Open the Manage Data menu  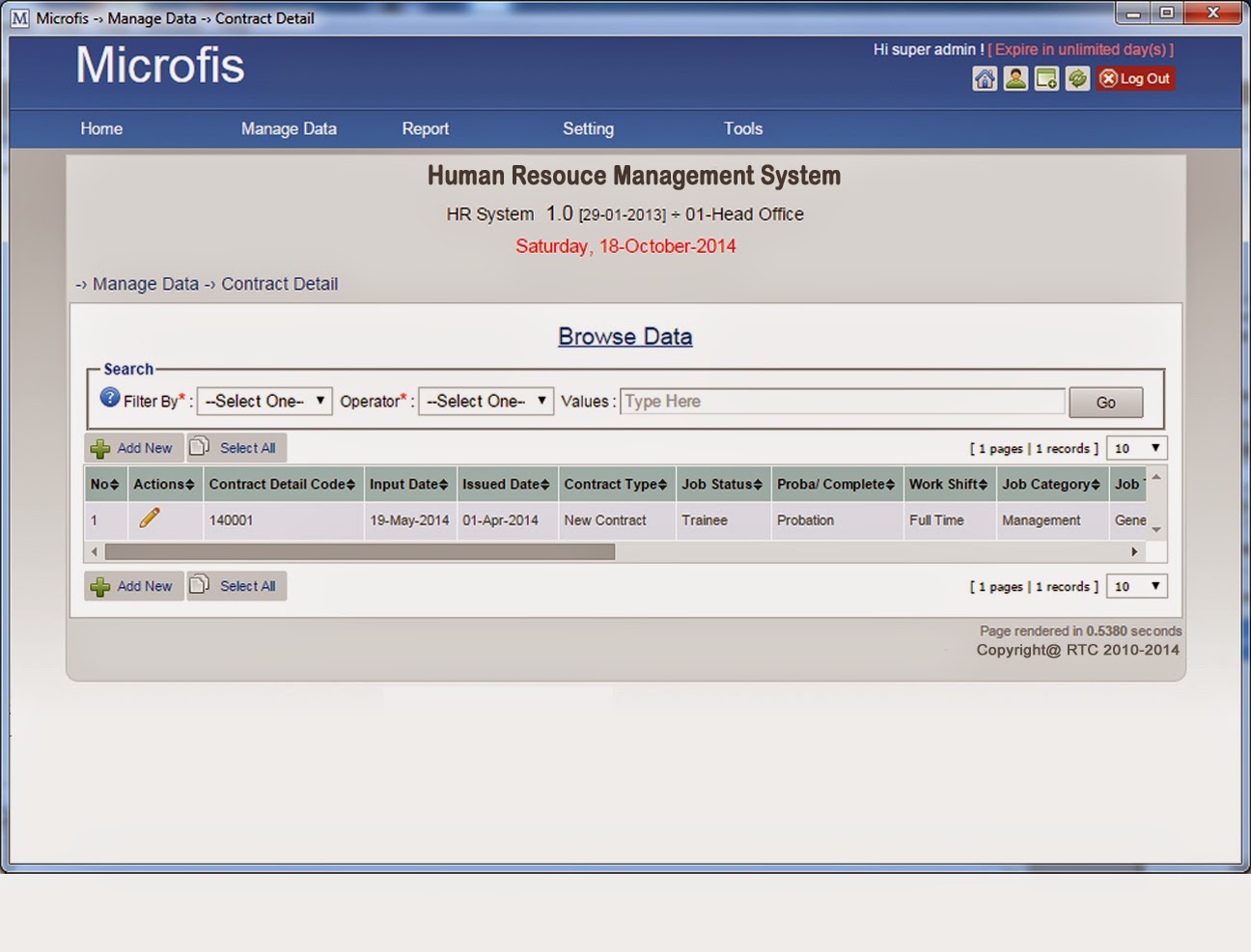288,128
